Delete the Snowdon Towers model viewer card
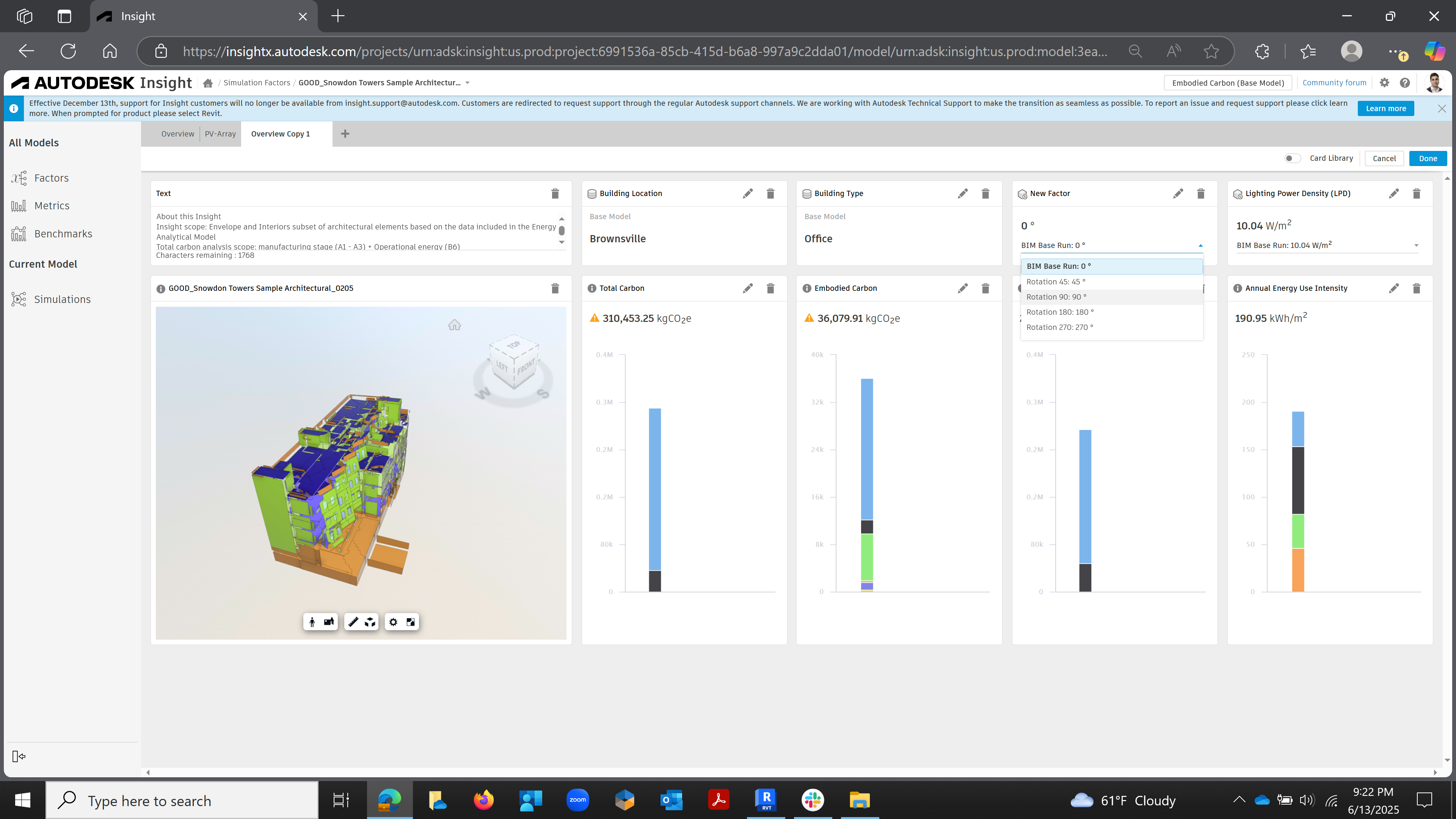 tap(555, 288)
